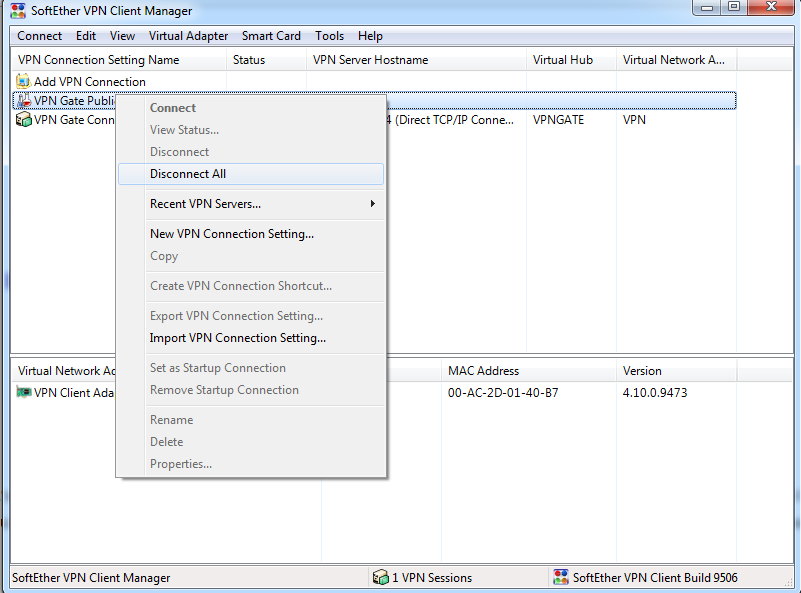The image size is (801, 593).
Task: Choose Import VPN Connection Setting option
Action: click(x=251, y=338)
